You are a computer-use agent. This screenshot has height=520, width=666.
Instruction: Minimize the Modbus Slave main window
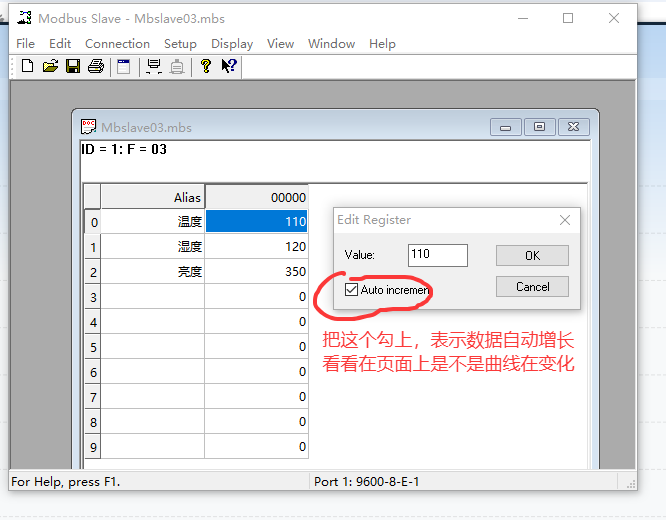pyautogui.click(x=523, y=18)
